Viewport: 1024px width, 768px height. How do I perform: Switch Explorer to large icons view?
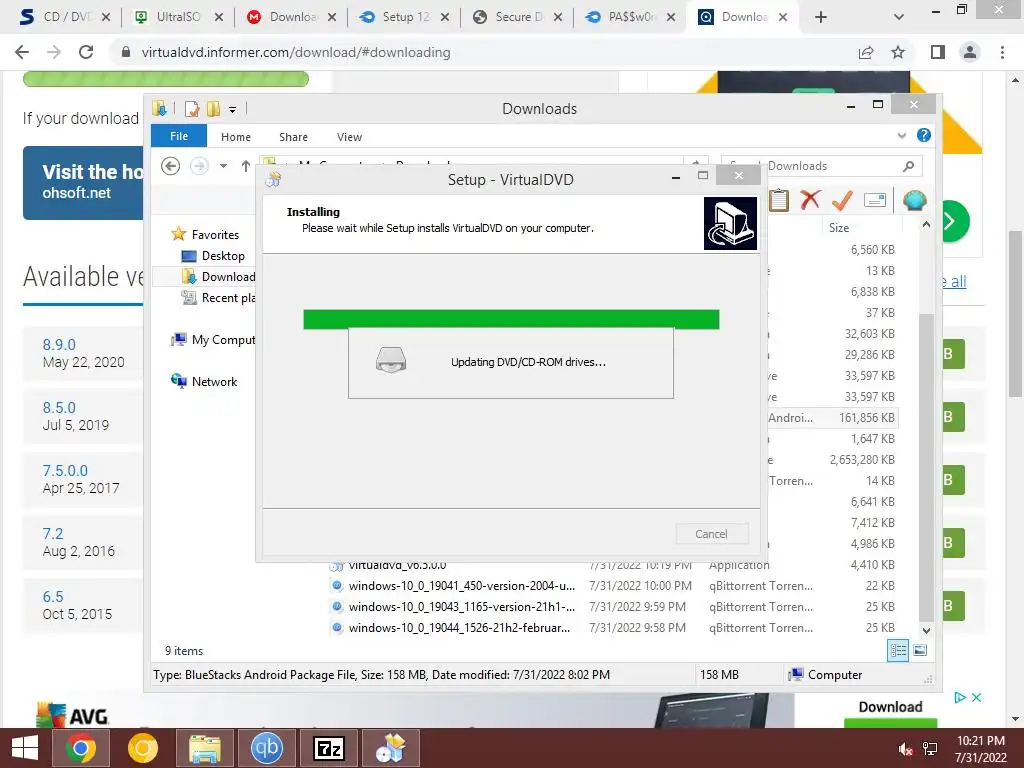tap(920, 650)
